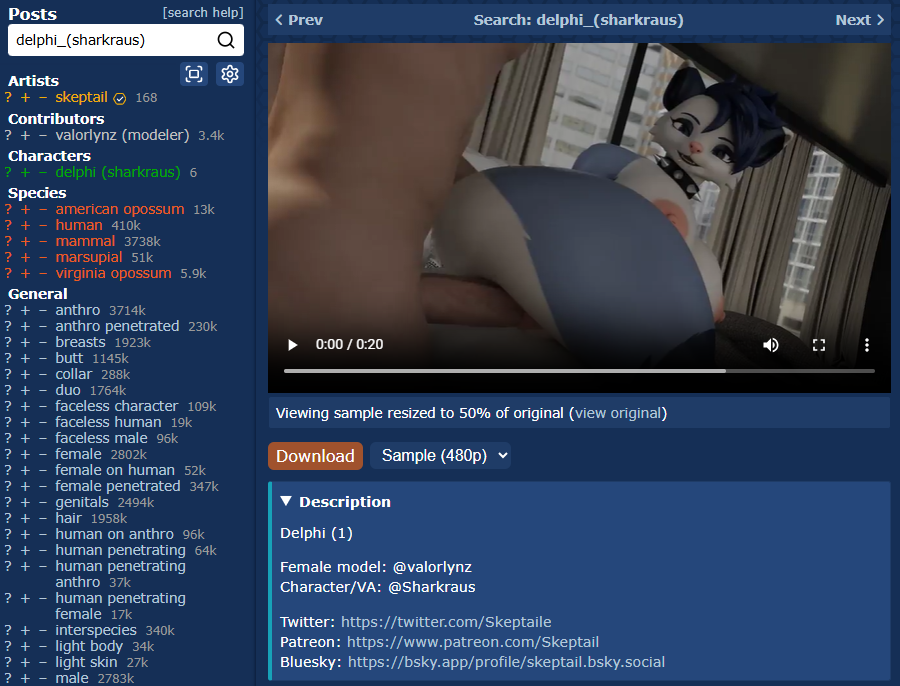Open the light body tag link

89,646
